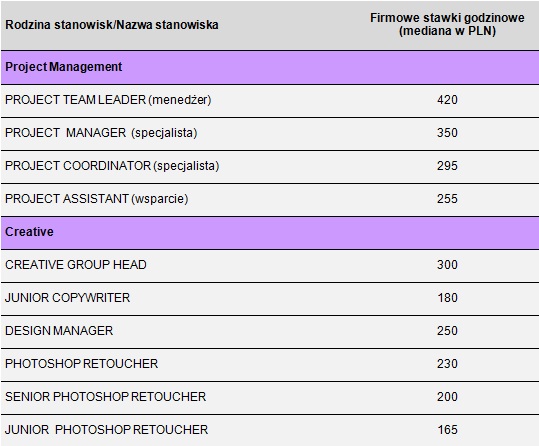Select the 180 rate for Junior Copywriter
Screen dimensions: 539x446
448,298
